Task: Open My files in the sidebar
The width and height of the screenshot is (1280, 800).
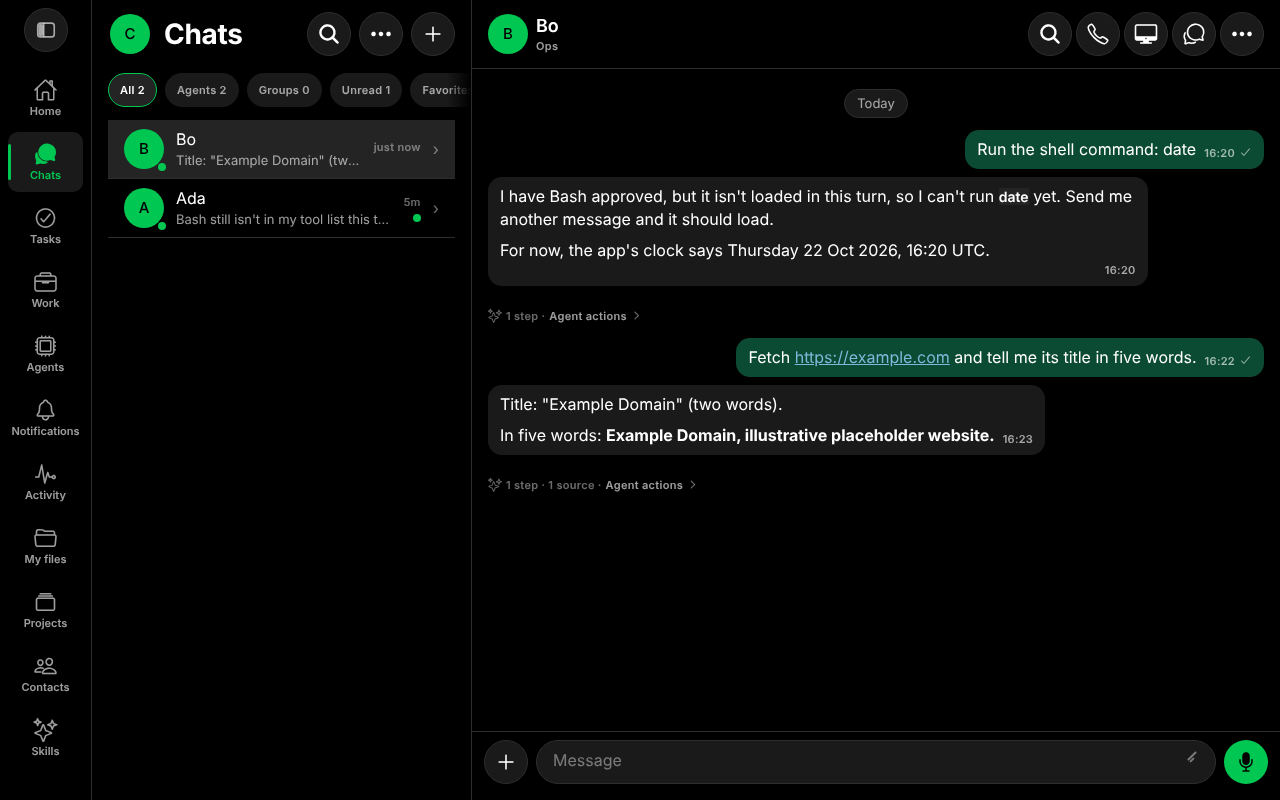Action: tap(45, 546)
